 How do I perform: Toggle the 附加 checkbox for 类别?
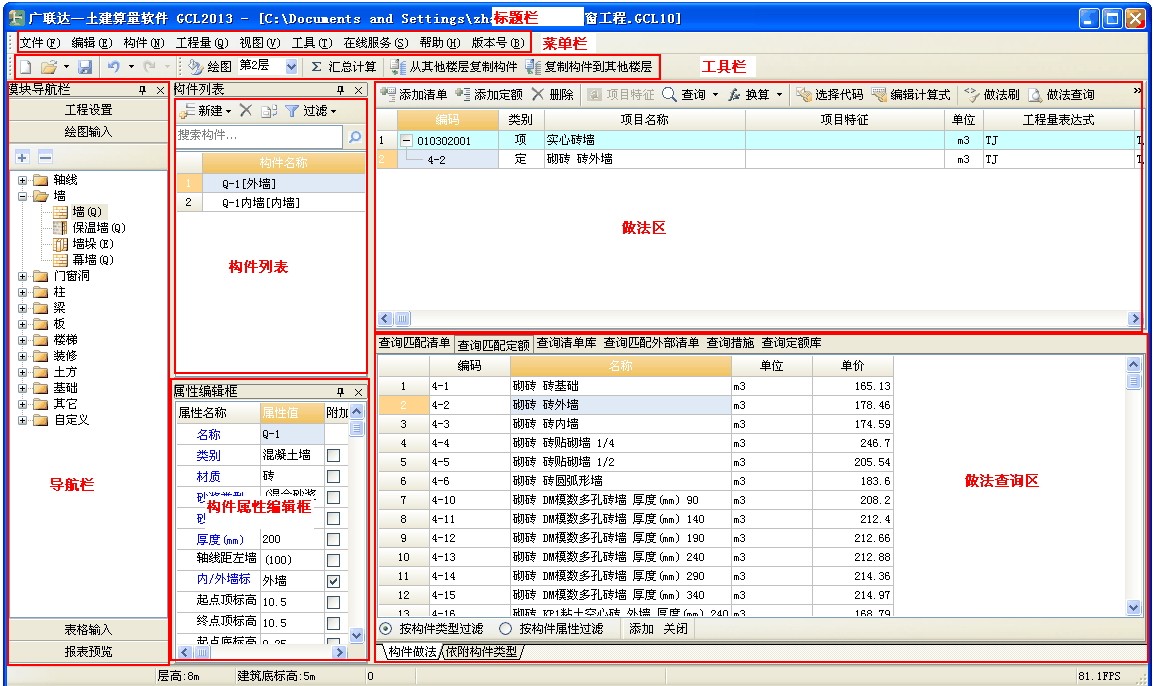[333, 455]
